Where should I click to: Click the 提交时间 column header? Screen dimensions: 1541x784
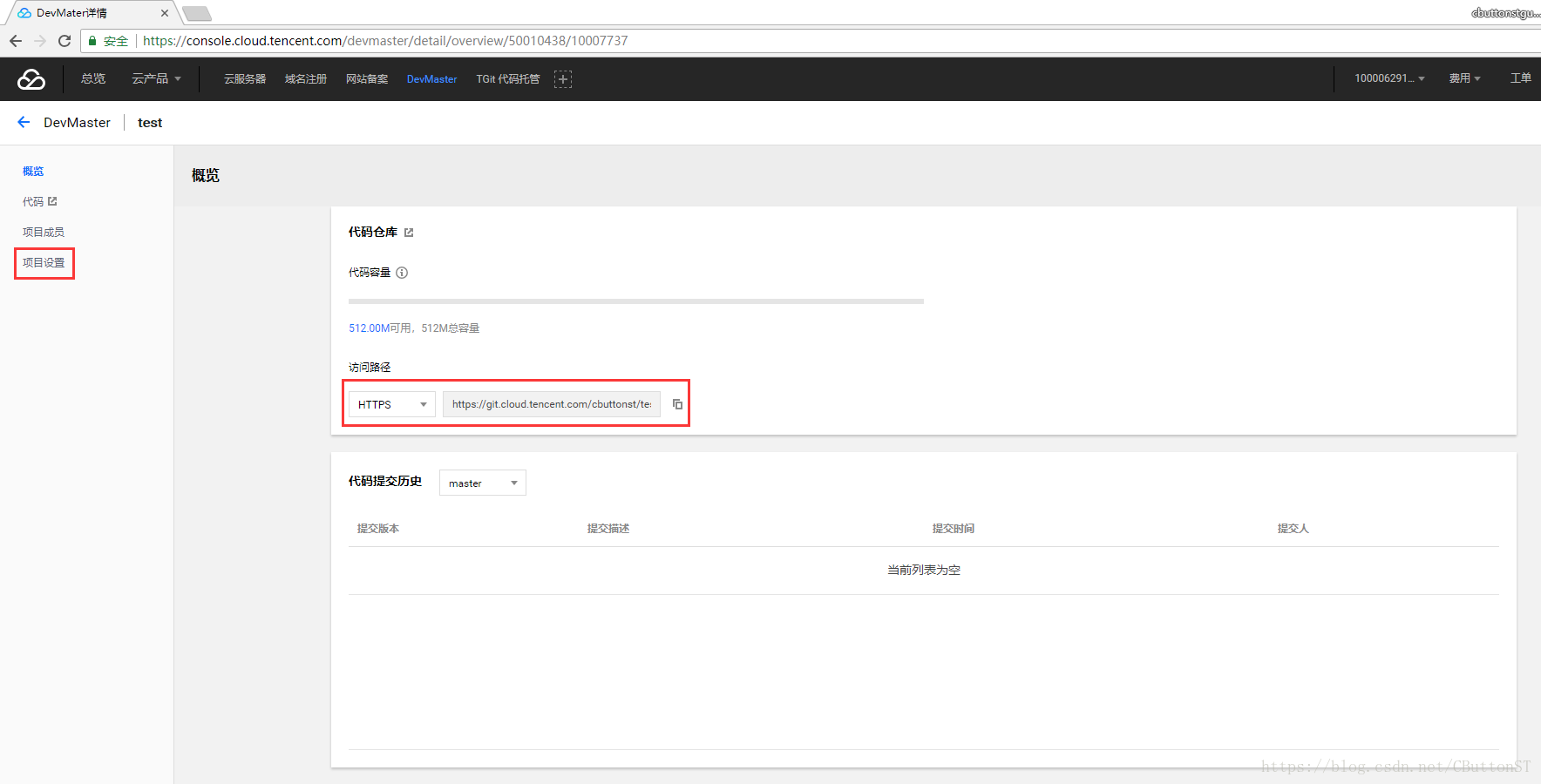954,529
